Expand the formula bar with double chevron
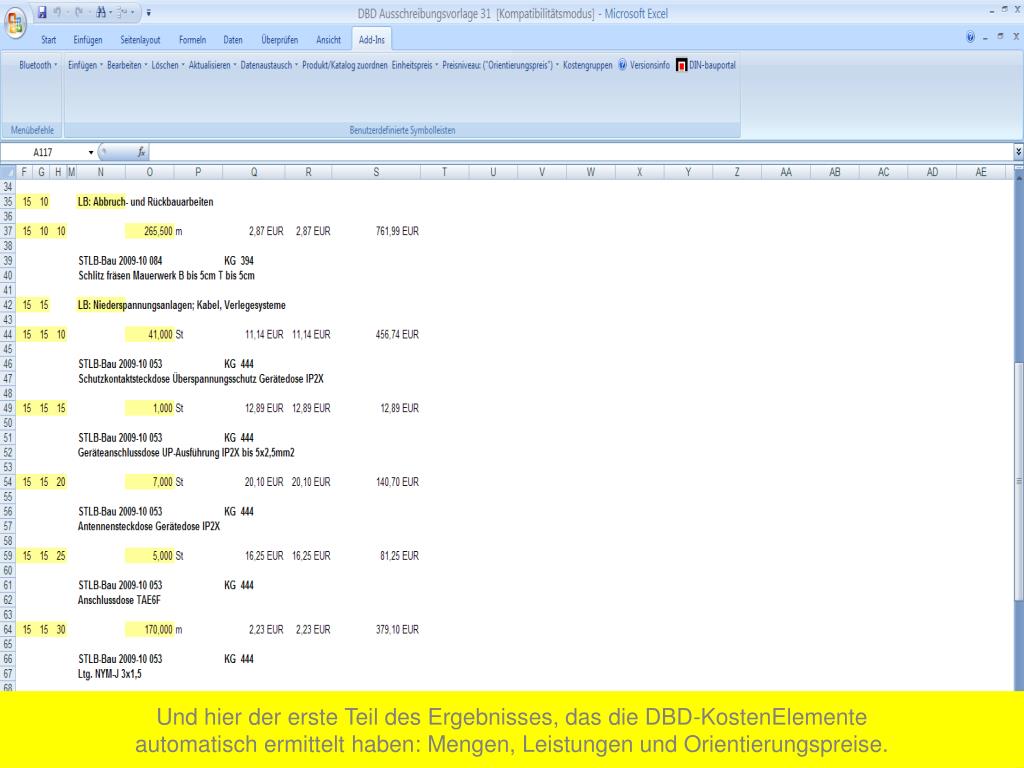The image size is (1024, 768). (1018, 152)
